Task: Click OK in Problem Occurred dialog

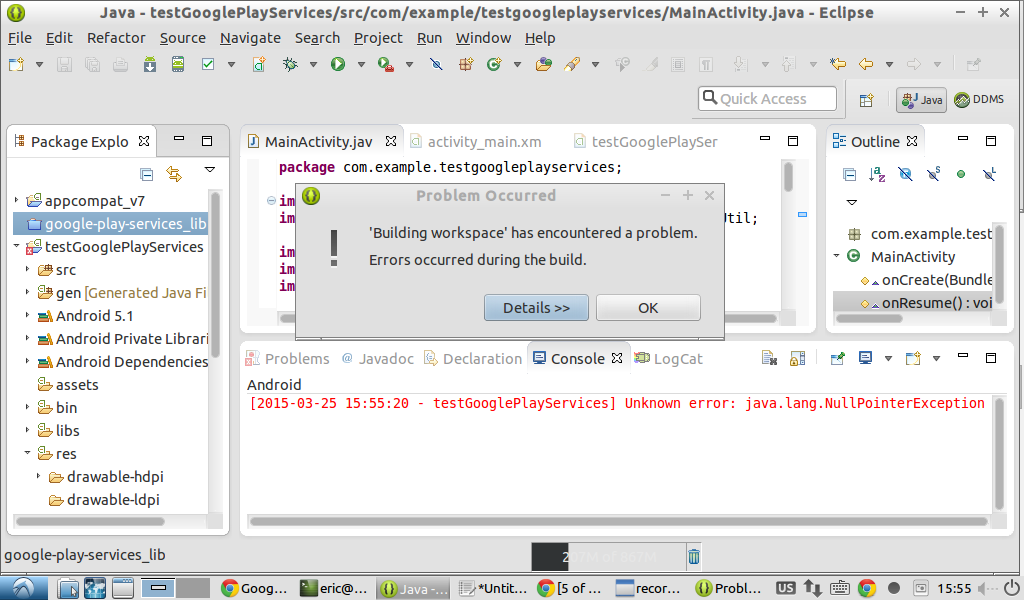Action: tap(648, 308)
